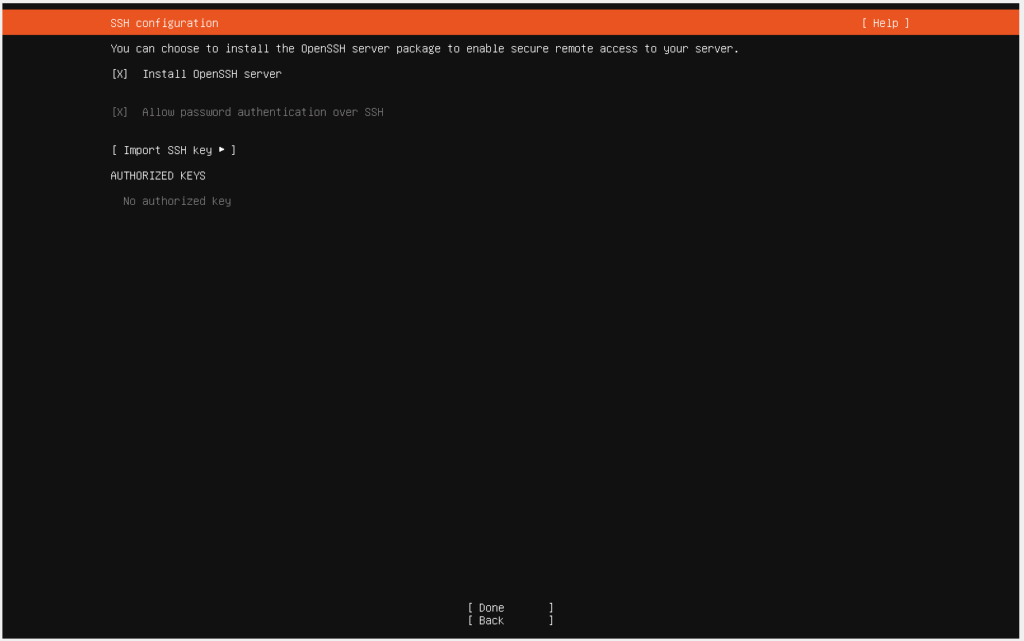This screenshot has height=641, width=1024.
Task: Click the closing bracket of Help button
Action: tap(906, 23)
